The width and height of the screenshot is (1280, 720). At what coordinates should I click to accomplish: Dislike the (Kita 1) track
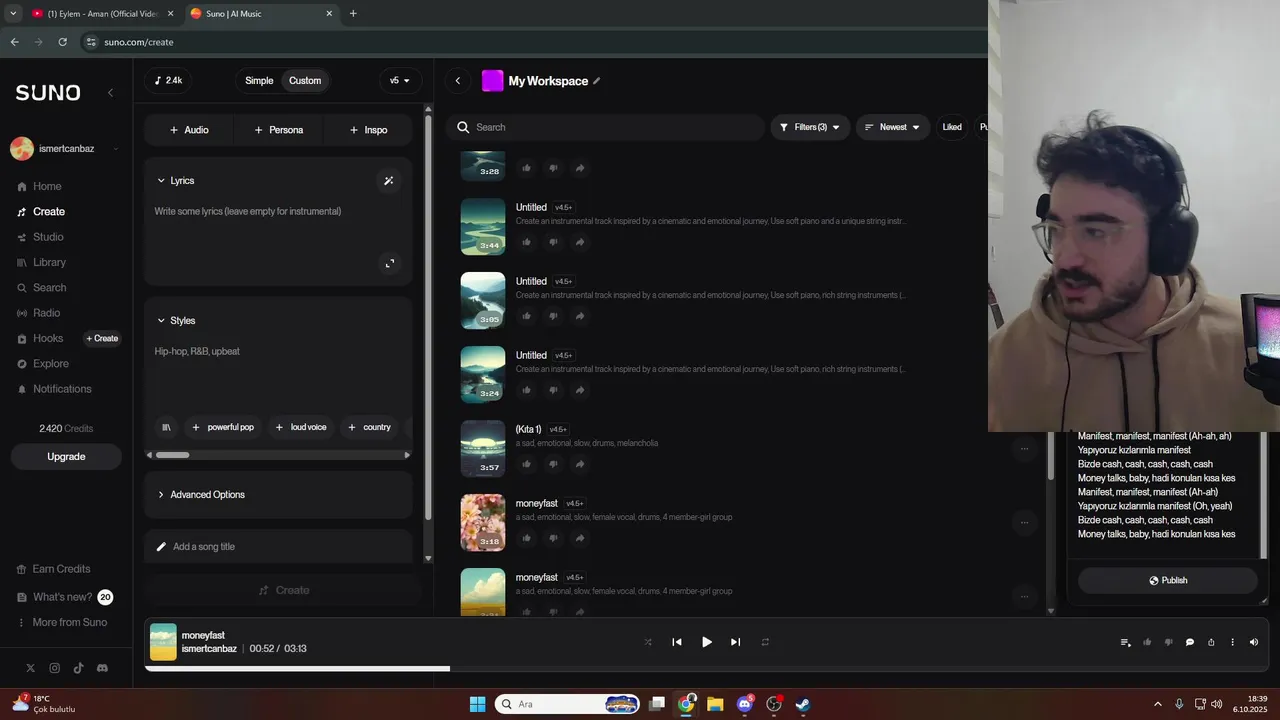coord(553,464)
